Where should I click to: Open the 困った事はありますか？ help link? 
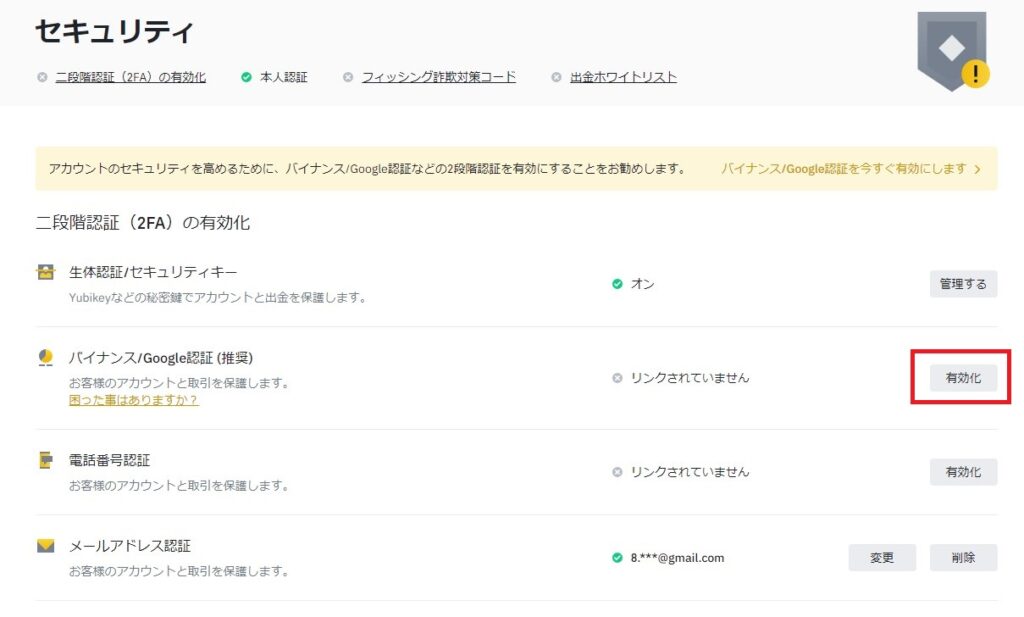(x=133, y=400)
